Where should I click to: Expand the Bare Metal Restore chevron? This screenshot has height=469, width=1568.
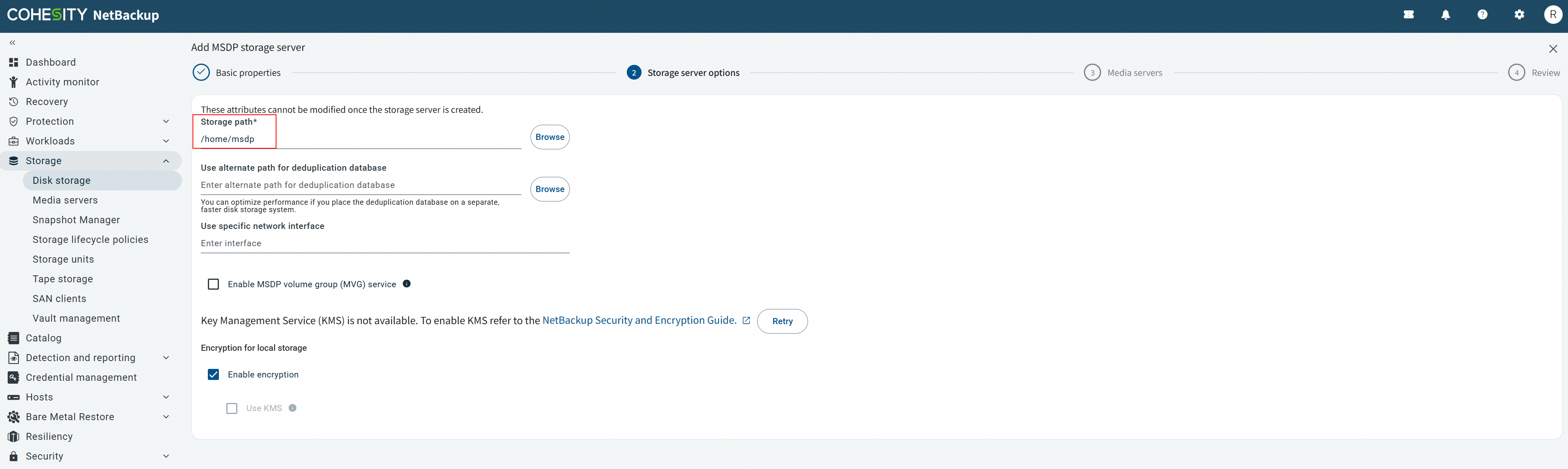tap(166, 416)
